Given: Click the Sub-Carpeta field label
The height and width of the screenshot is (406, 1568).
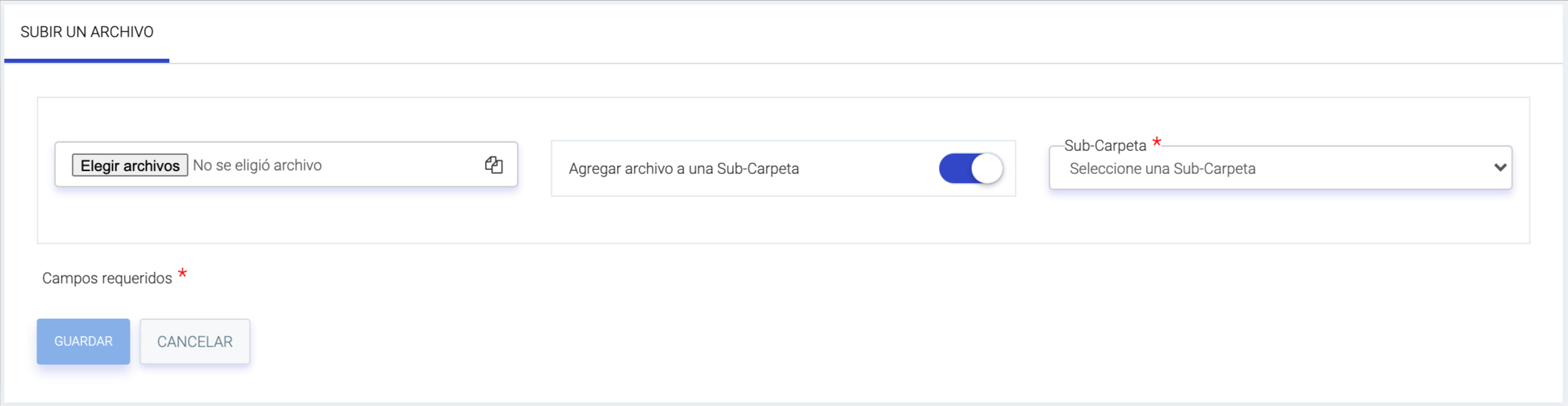Looking at the screenshot, I should [1105, 145].
